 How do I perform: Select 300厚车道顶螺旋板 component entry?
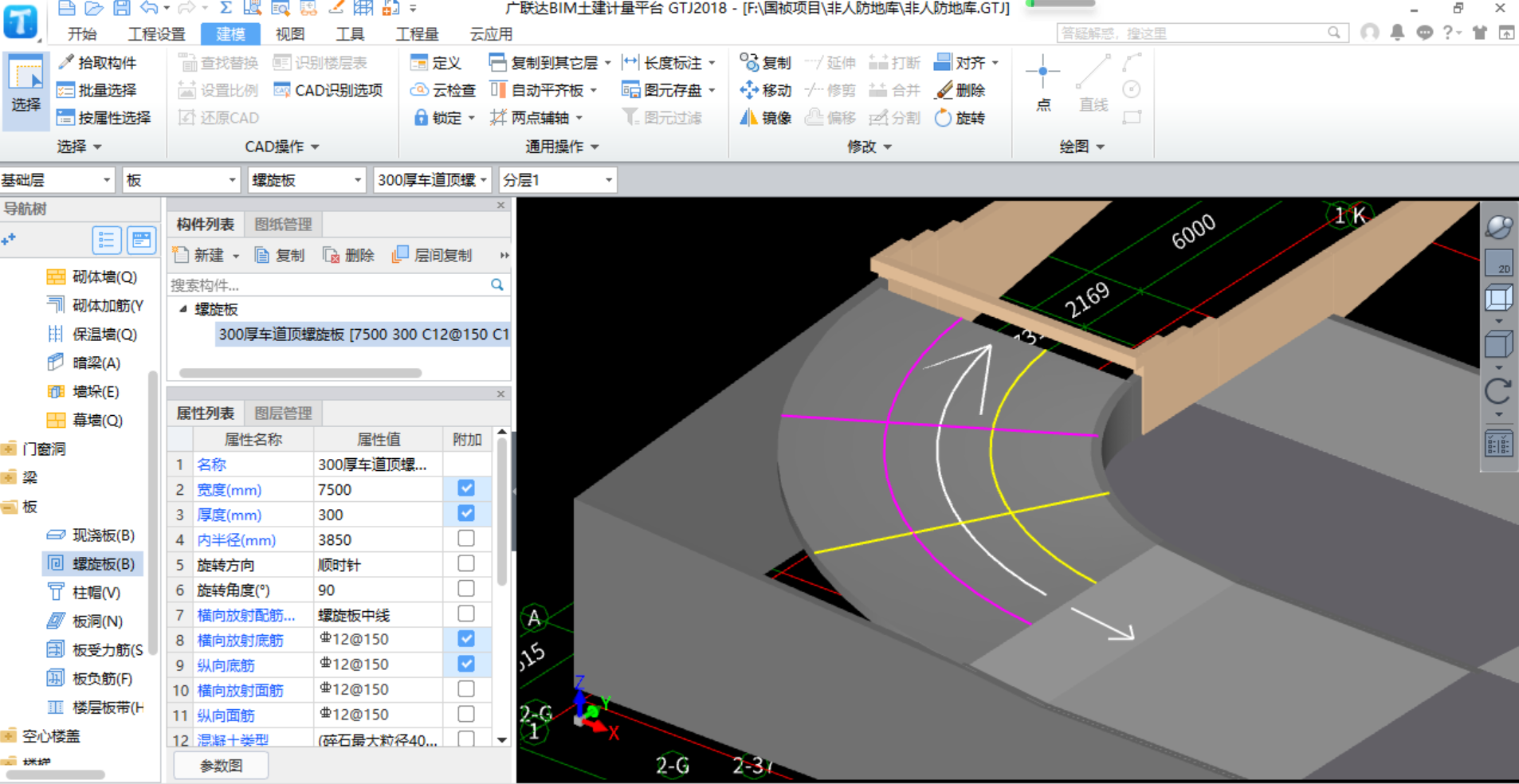coord(363,335)
